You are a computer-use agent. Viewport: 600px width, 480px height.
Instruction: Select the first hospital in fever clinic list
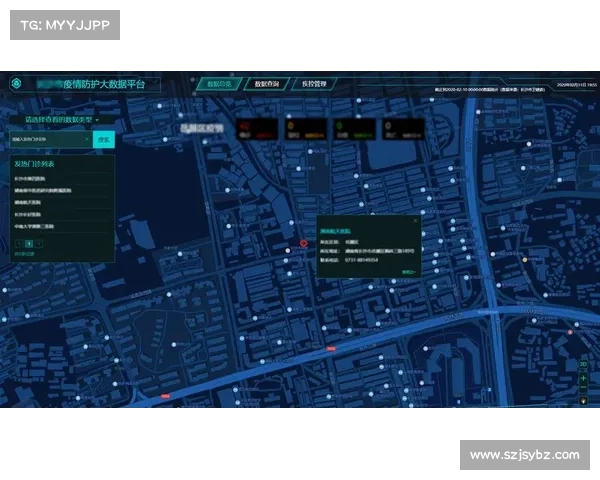(30, 177)
